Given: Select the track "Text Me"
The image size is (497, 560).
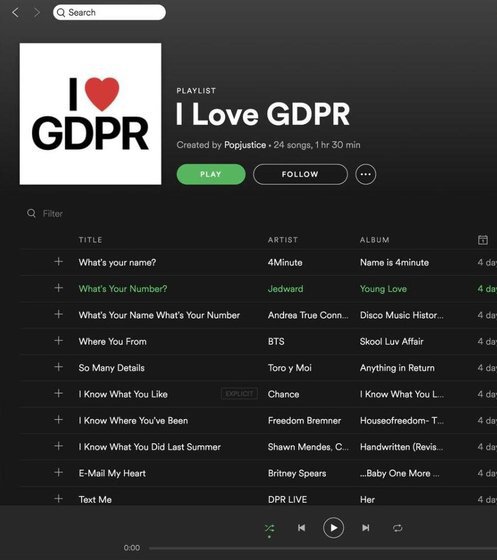Looking at the screenshot, I should click(x=95, y=500).
